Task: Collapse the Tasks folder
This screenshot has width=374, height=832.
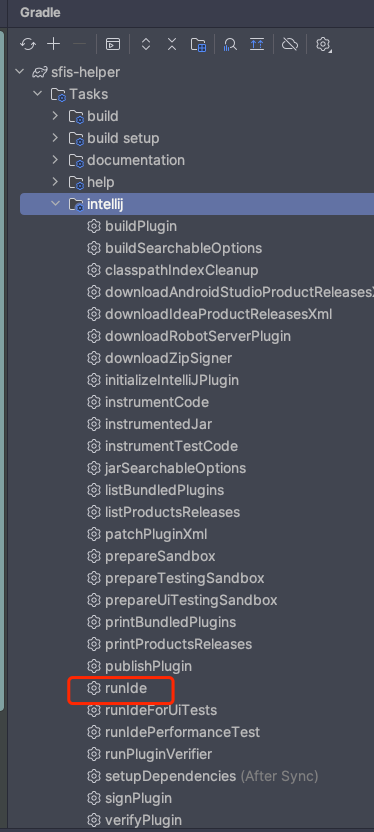Action: click(37, 94)
